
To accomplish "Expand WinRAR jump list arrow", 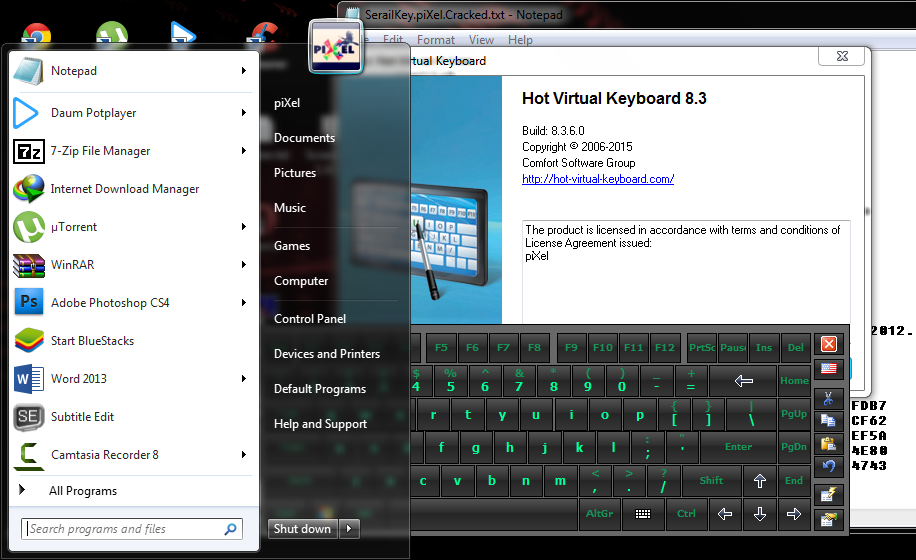I will pos(244,265).
